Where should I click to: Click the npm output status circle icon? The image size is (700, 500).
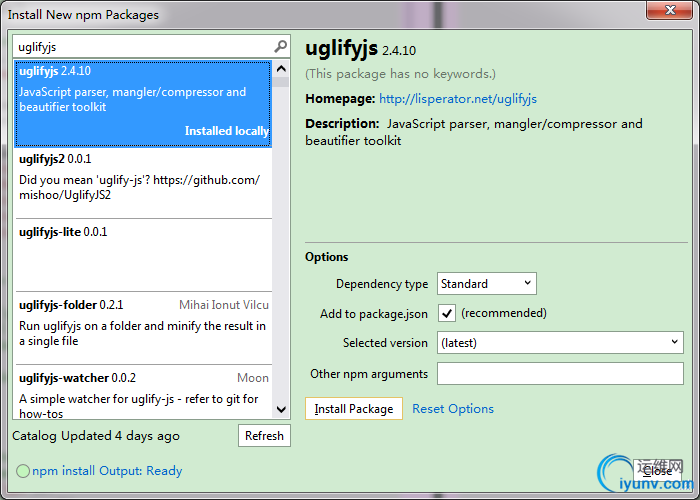pyautogui.click(x=23, y=471)
